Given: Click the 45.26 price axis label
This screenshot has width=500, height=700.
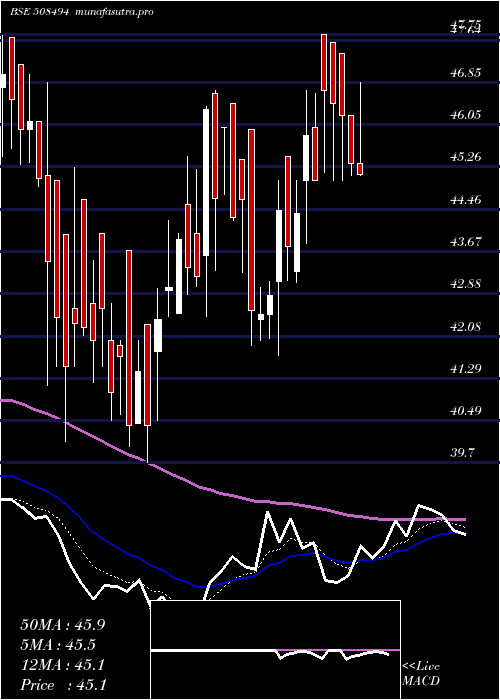Looking at the screenshot, I should click(466, 157).
